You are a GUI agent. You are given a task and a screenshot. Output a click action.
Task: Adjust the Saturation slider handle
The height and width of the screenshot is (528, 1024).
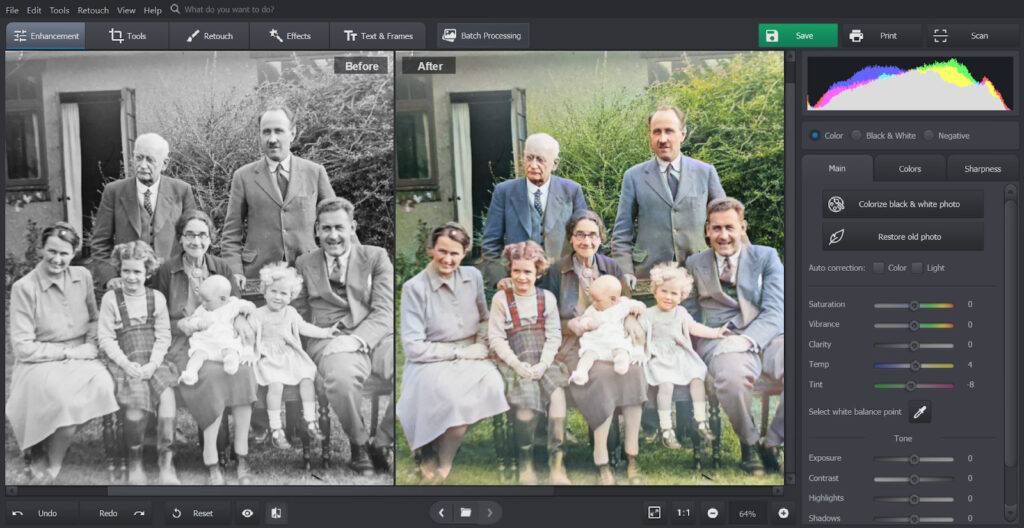[x=913, y=305]
